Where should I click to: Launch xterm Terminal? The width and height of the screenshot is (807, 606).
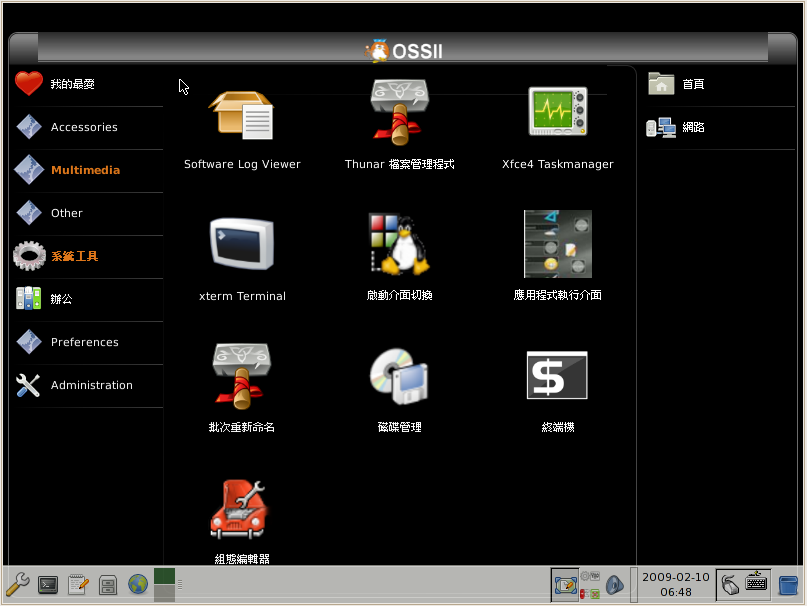click(x=242, y=245)
